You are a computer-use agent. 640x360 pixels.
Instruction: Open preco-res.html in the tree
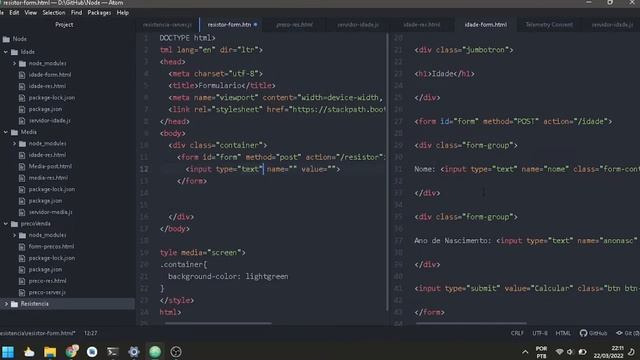(47, 281)
